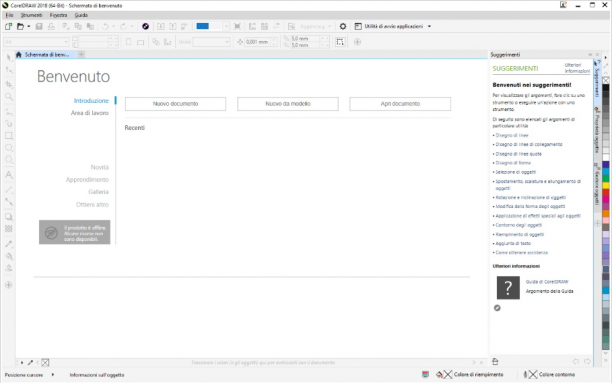This screenshot has width=612, height=383.
Task: Open the Strumenti menu
Action: (32, 15)
